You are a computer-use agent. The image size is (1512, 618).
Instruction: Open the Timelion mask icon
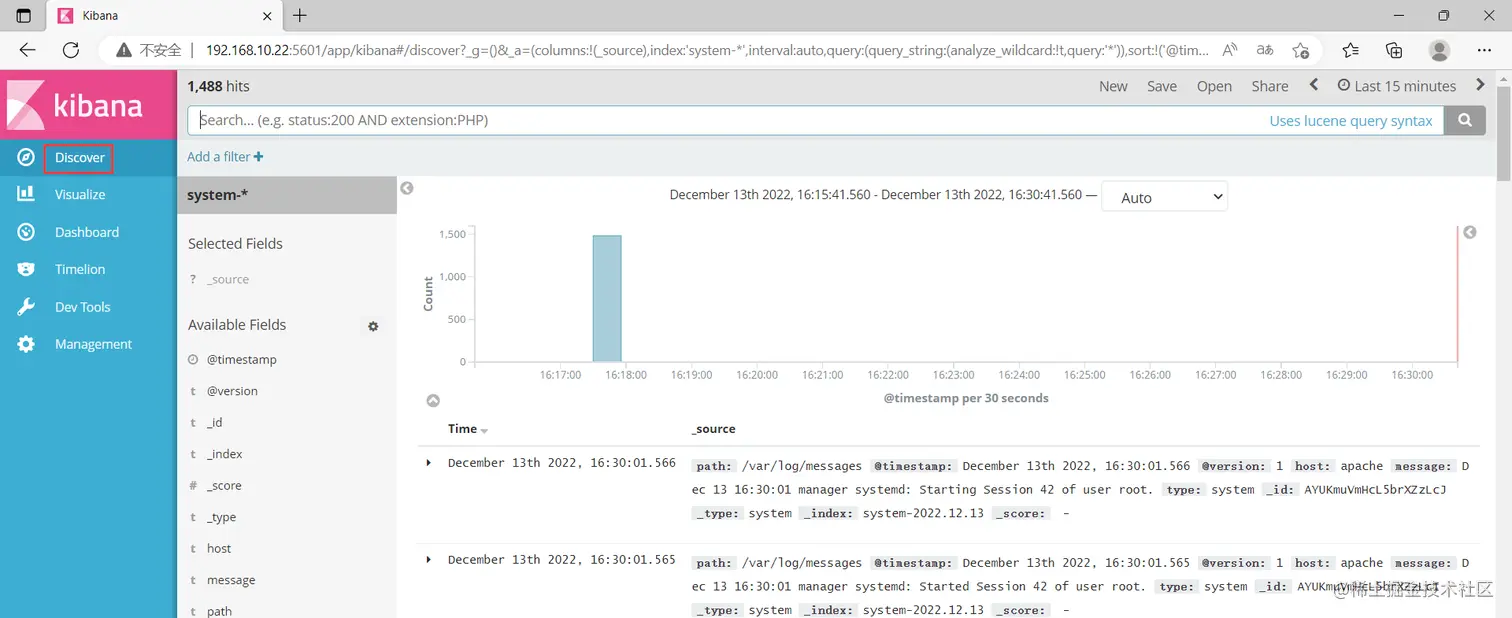tap(26, 269)
